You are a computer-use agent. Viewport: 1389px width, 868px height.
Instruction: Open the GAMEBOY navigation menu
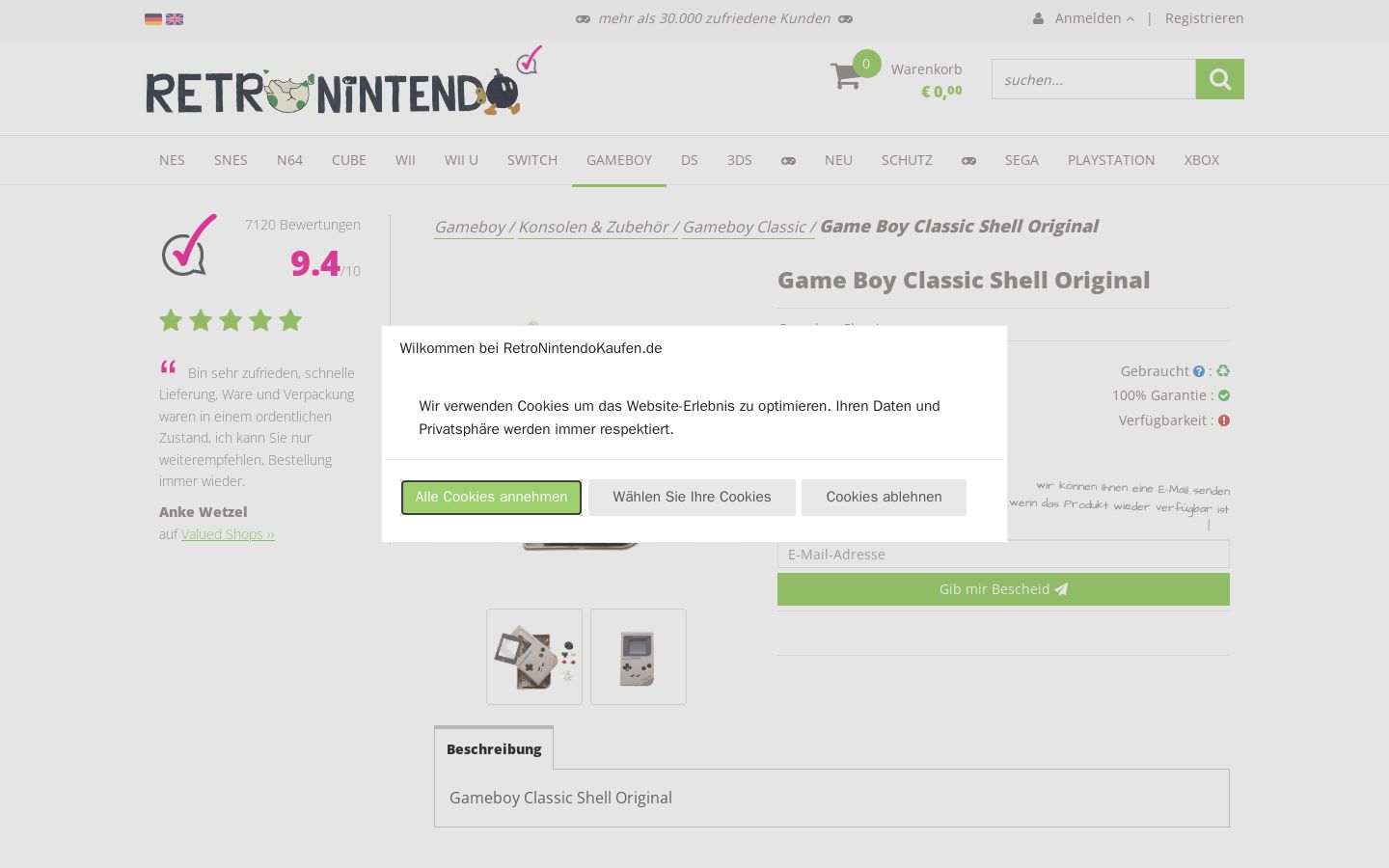pos(619,160)
